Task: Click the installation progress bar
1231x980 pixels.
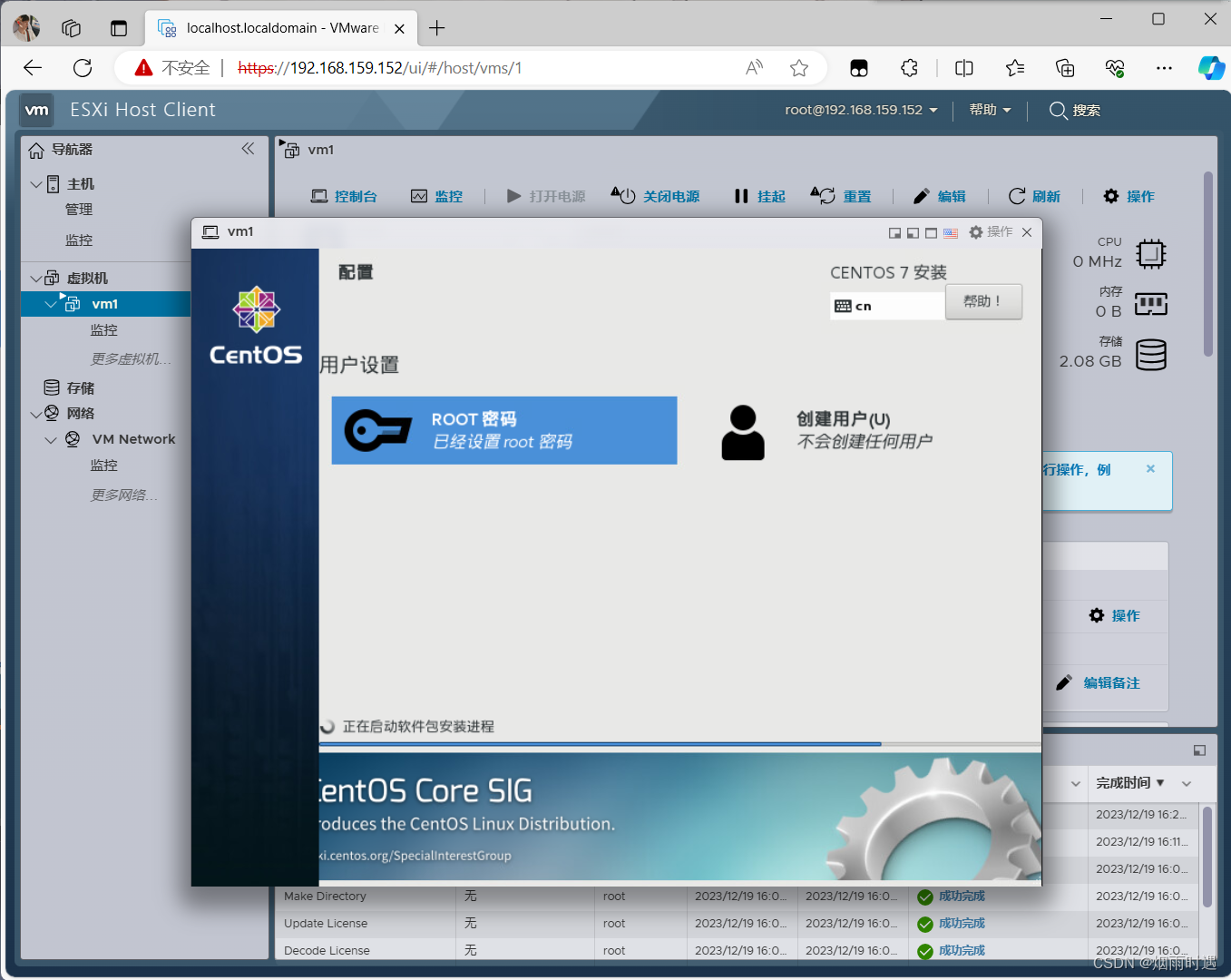Action: tap(679, 744)
